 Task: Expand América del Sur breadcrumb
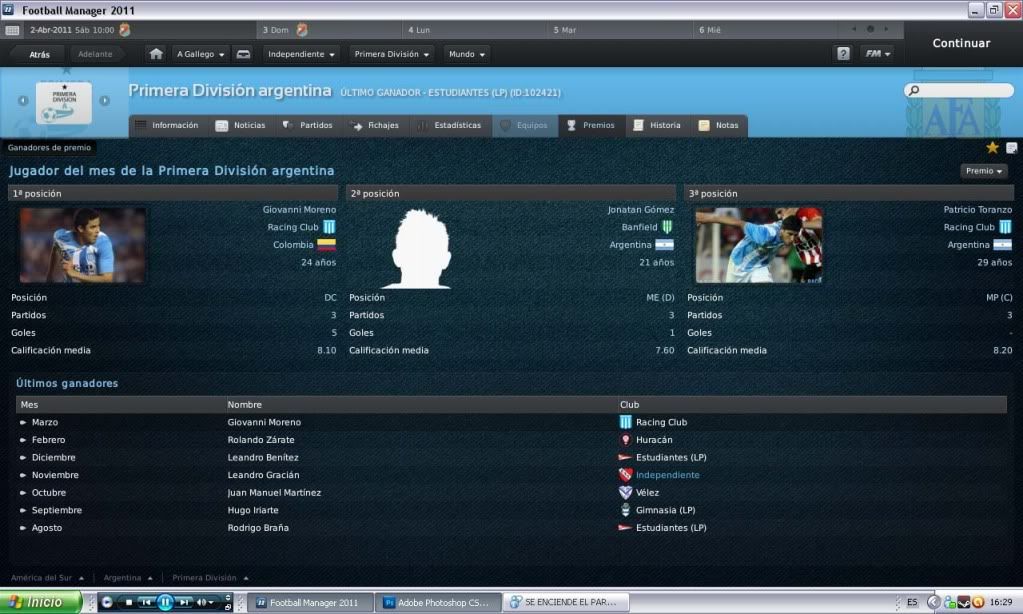coord(48,578)
